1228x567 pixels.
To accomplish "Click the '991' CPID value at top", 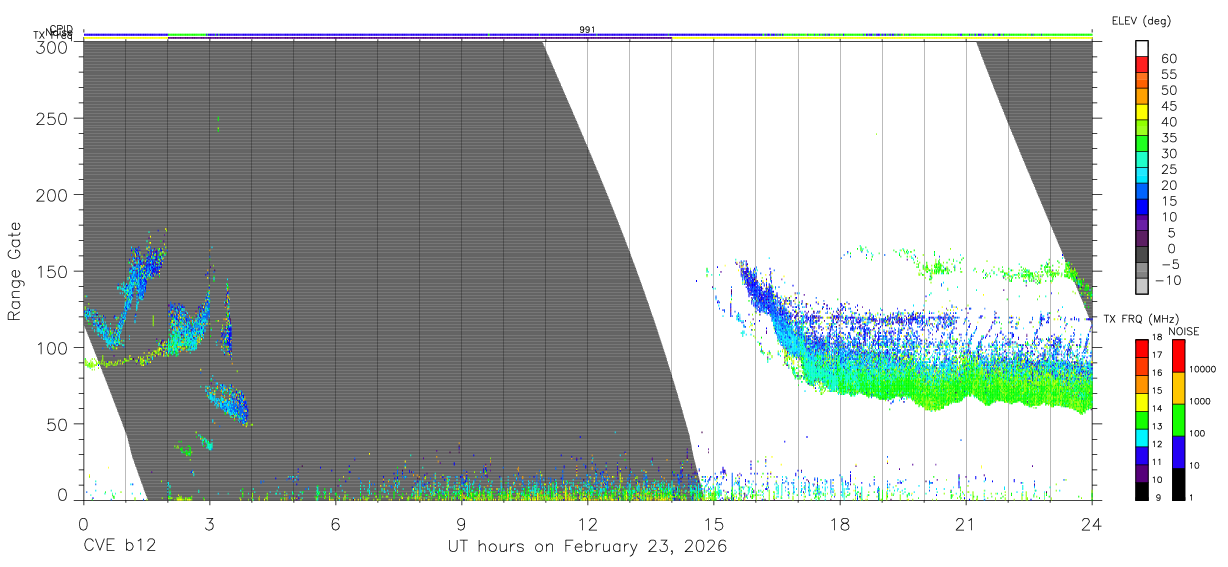I will [587, 30].
